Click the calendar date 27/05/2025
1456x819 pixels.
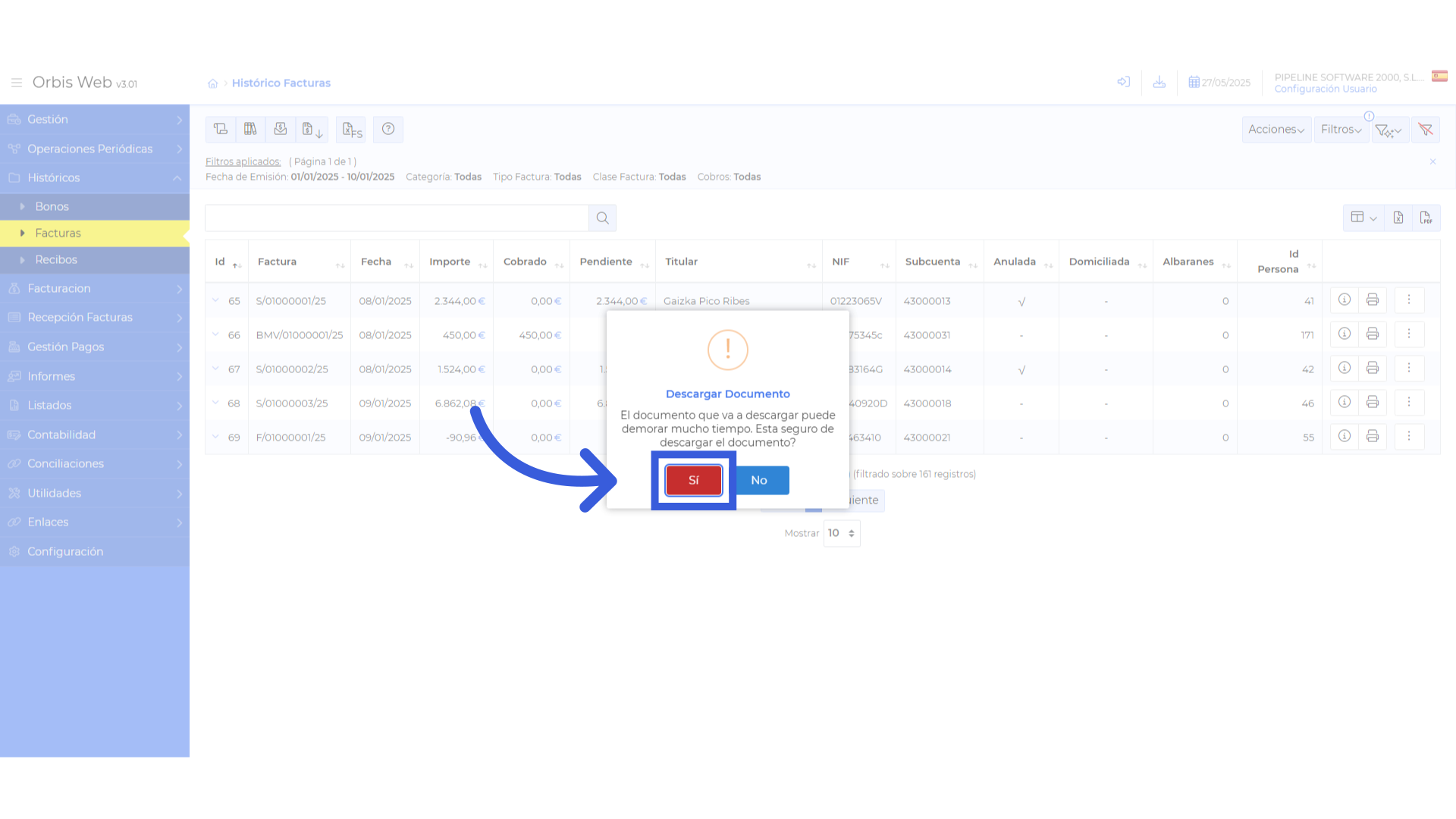1219,83
